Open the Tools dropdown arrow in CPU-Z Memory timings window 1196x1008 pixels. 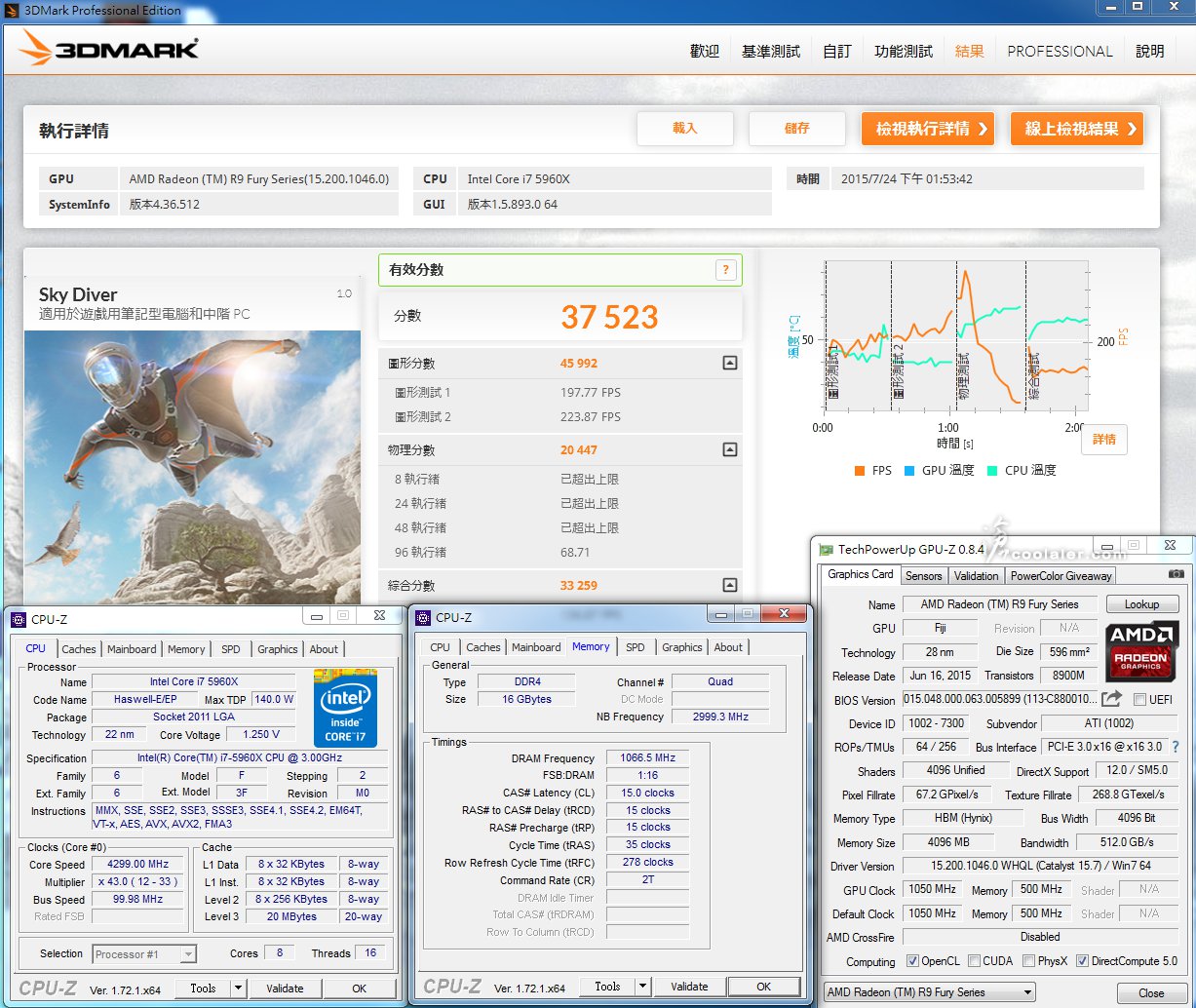tap(643, 986)
